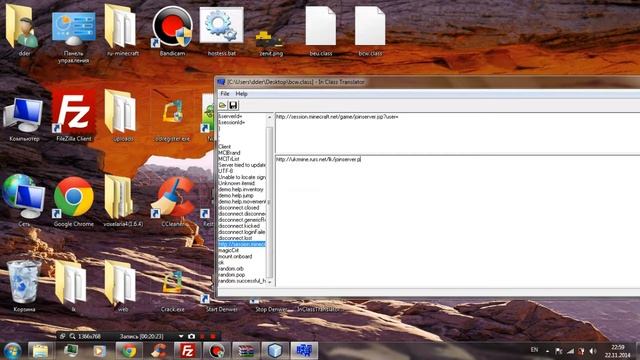Select the Google Chrome desktop shortcut
The image size is (640, 360).
[73, 202]
